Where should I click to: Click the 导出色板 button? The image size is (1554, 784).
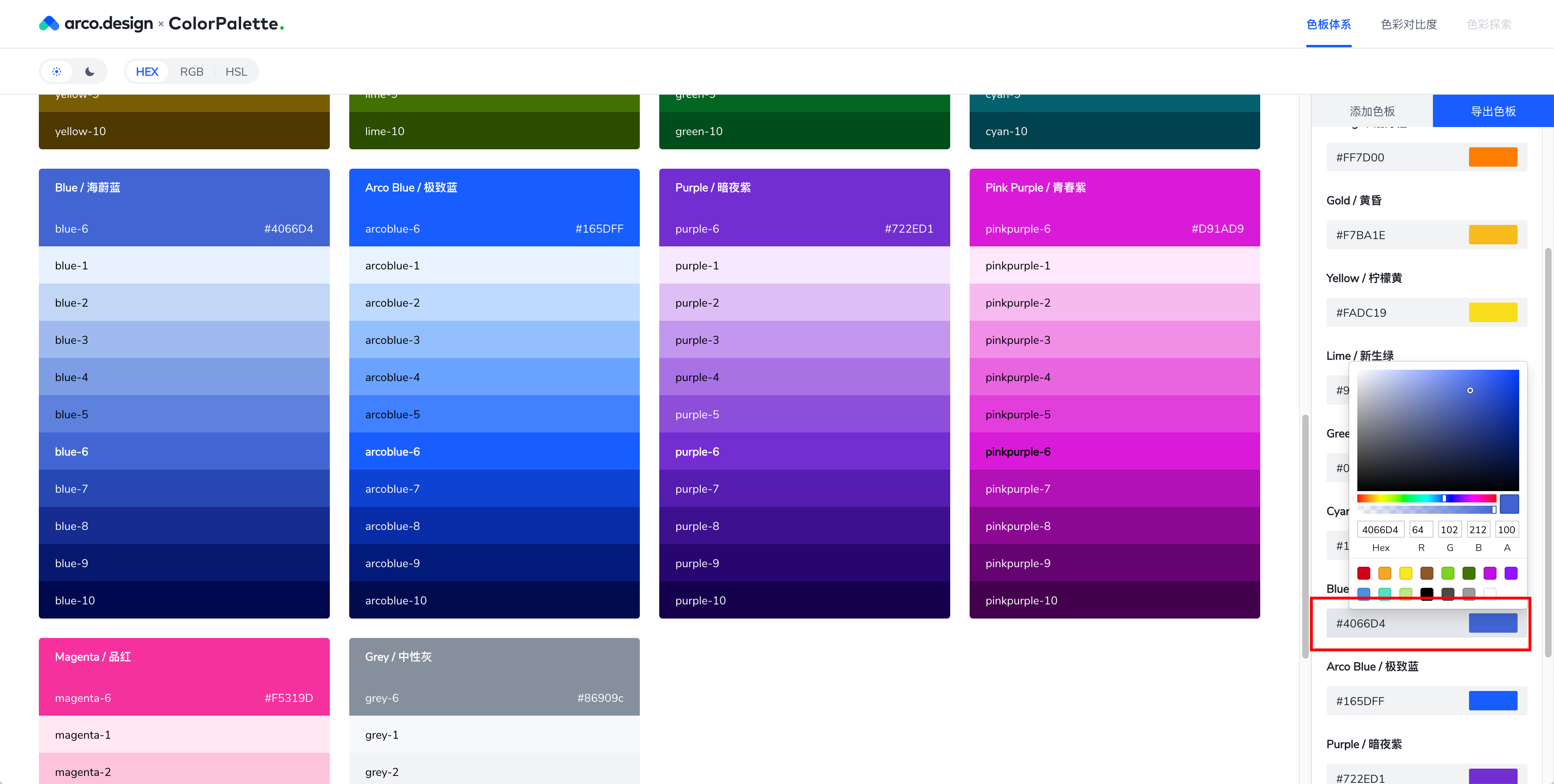1493,111
